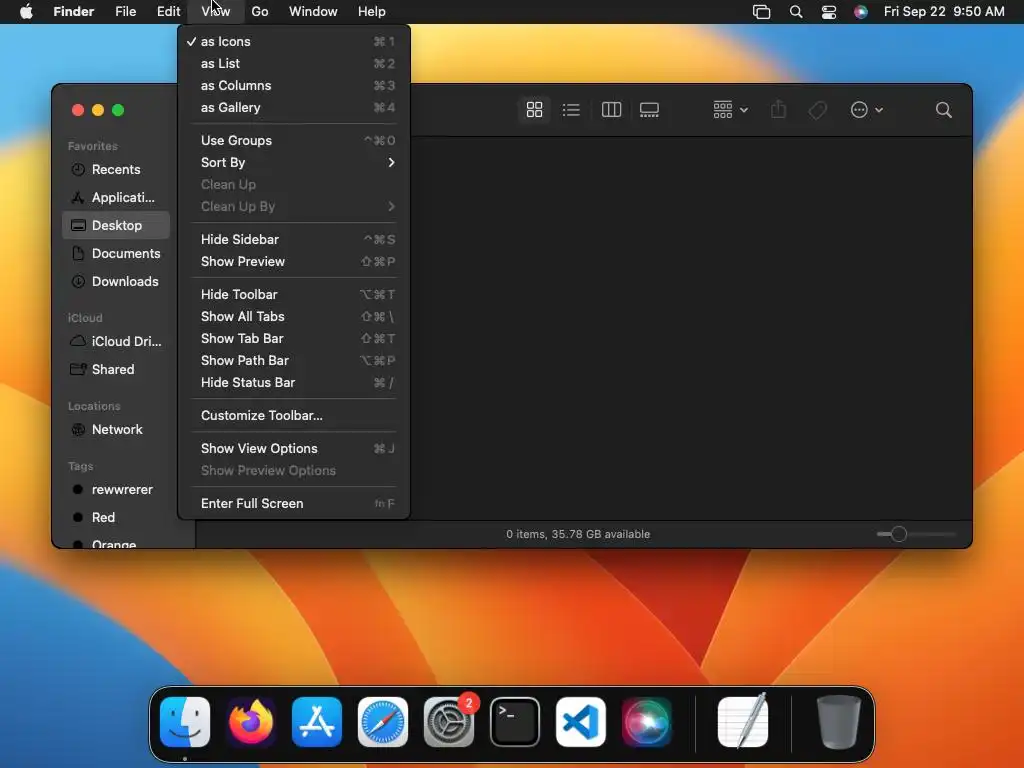Open iCloud Drive in the sidebar
Screen dimensions: 1024x768
[x=116, y=342]
